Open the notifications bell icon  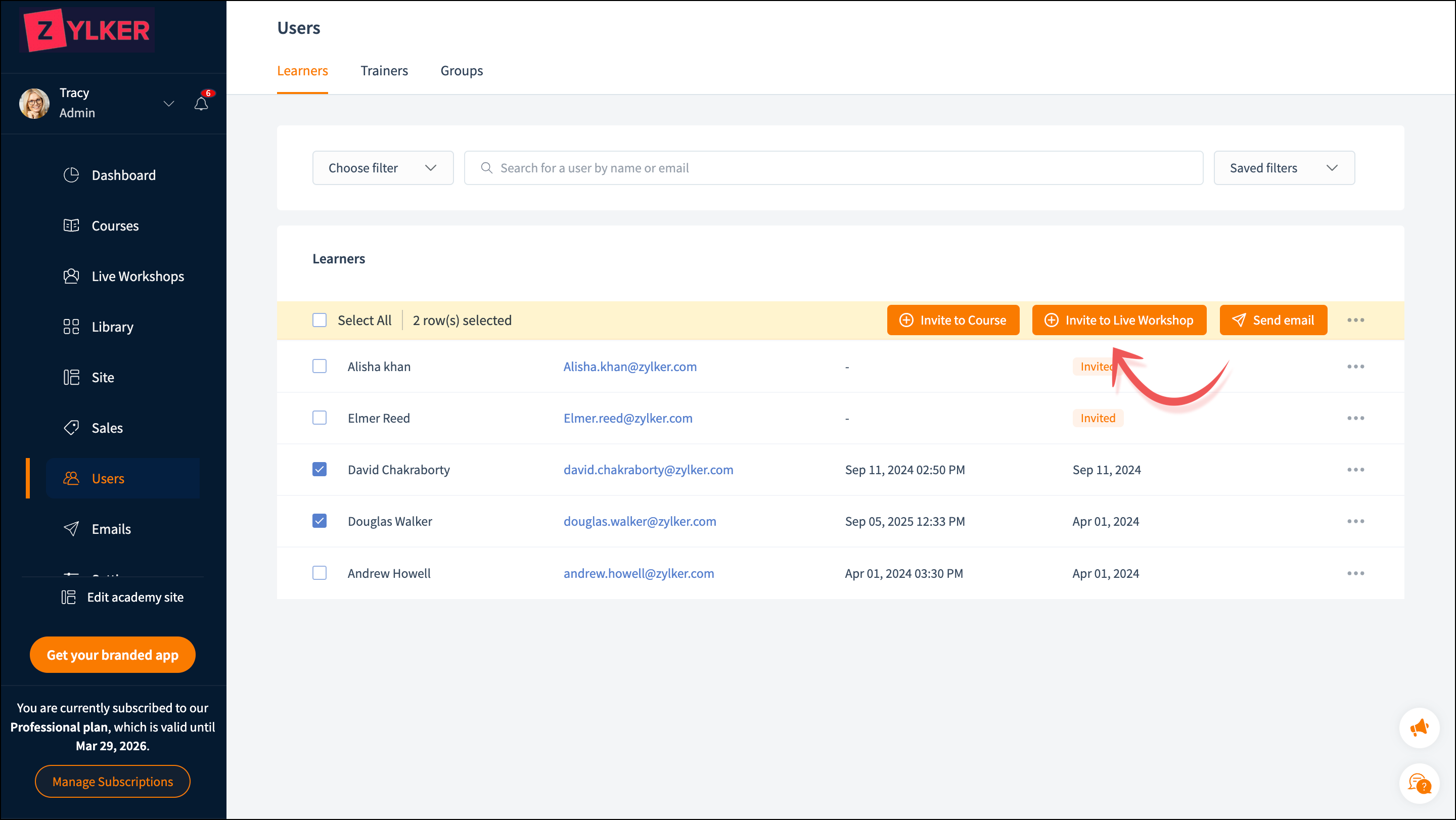201,104
